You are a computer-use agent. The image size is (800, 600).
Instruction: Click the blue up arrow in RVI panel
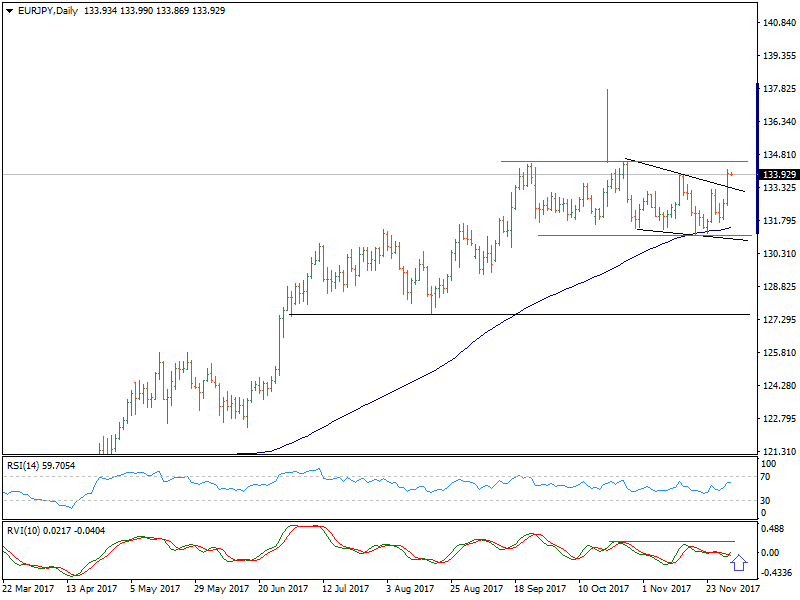point(739,563)
